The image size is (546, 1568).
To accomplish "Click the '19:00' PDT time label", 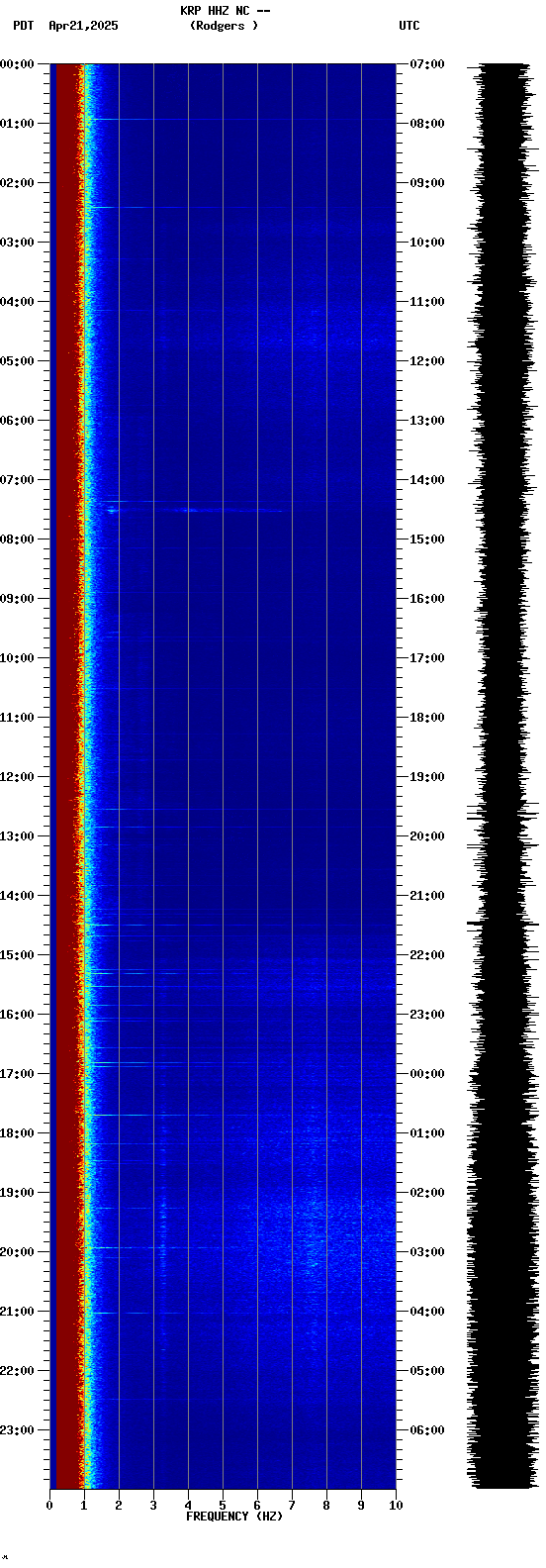I will [x=17, y=1193].
